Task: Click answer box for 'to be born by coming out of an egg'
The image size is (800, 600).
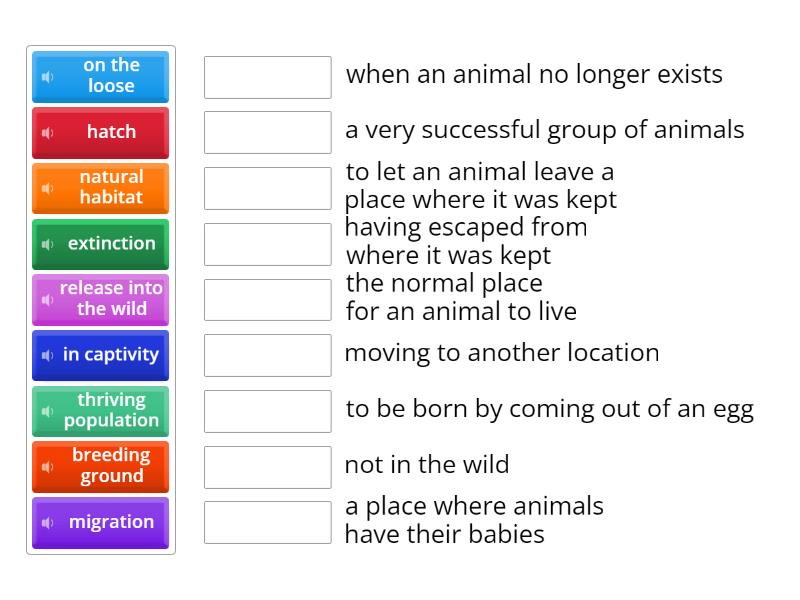Action: (267, 411)
